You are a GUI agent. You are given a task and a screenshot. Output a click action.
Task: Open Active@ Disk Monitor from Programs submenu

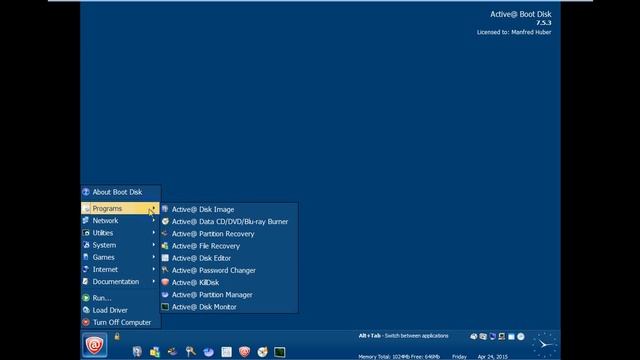click(x=229, y=307)
